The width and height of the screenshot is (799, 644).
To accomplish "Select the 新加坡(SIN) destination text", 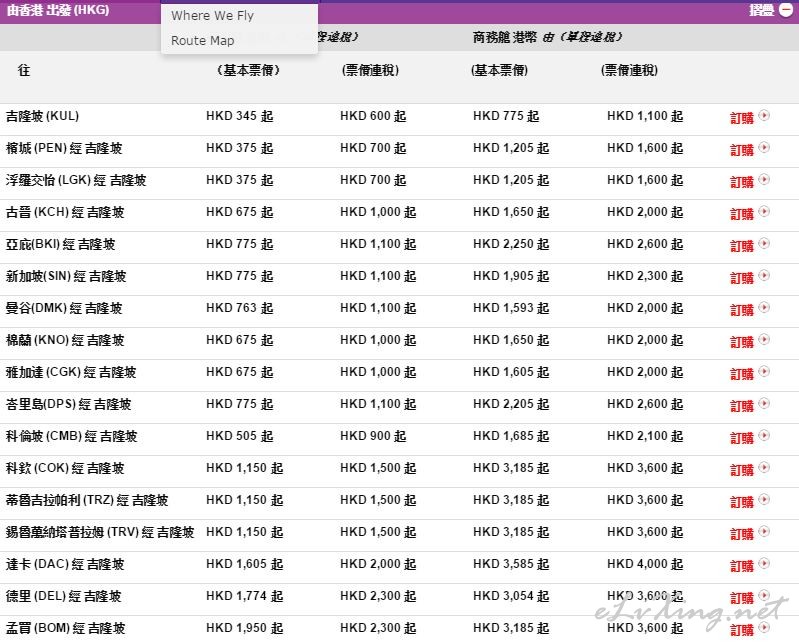I will (66, 276).
